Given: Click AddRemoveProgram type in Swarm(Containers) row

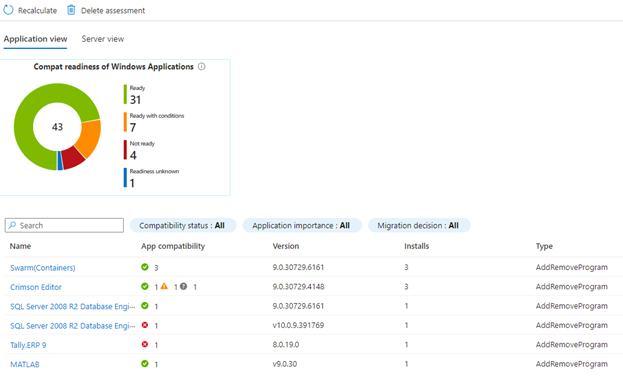Looking at the screenshot, I should coord(572,267).
